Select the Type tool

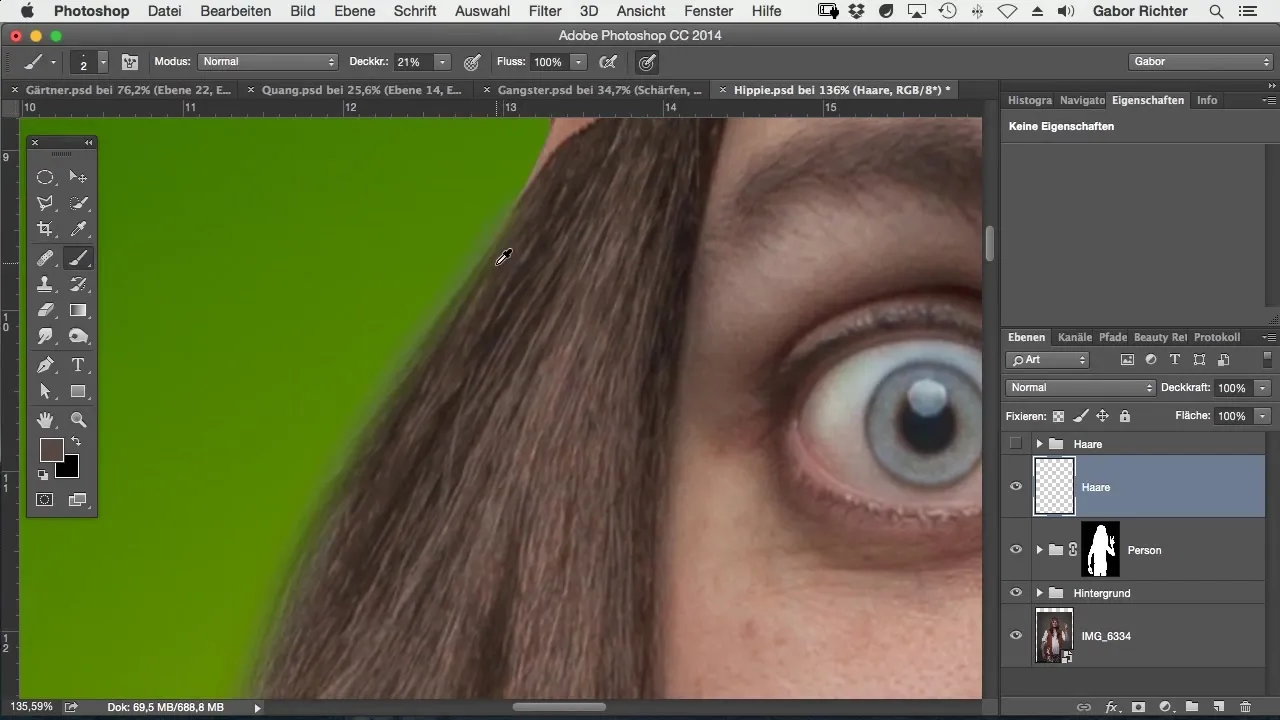pos(78,365)
